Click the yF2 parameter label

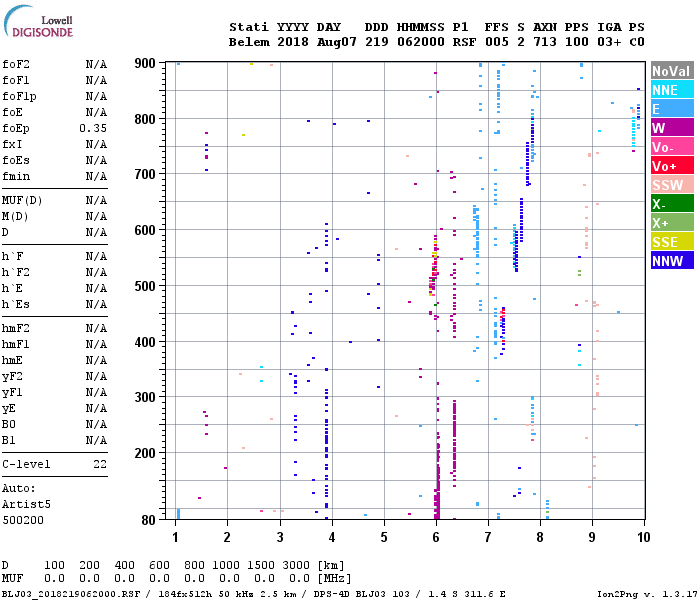(x=12, y=377)
